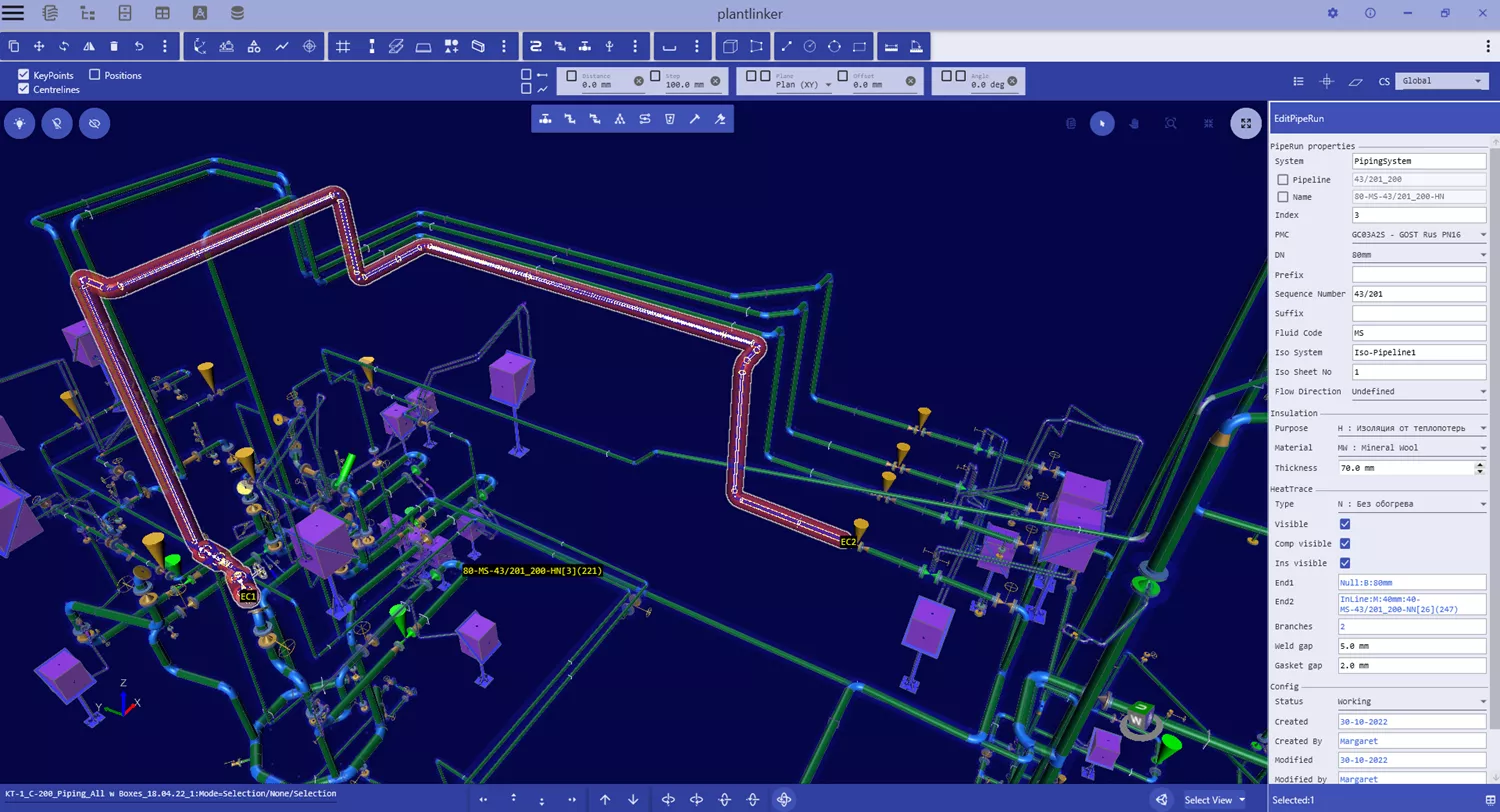
Task: Open the settings gear icon
Action: [1332, 13]
